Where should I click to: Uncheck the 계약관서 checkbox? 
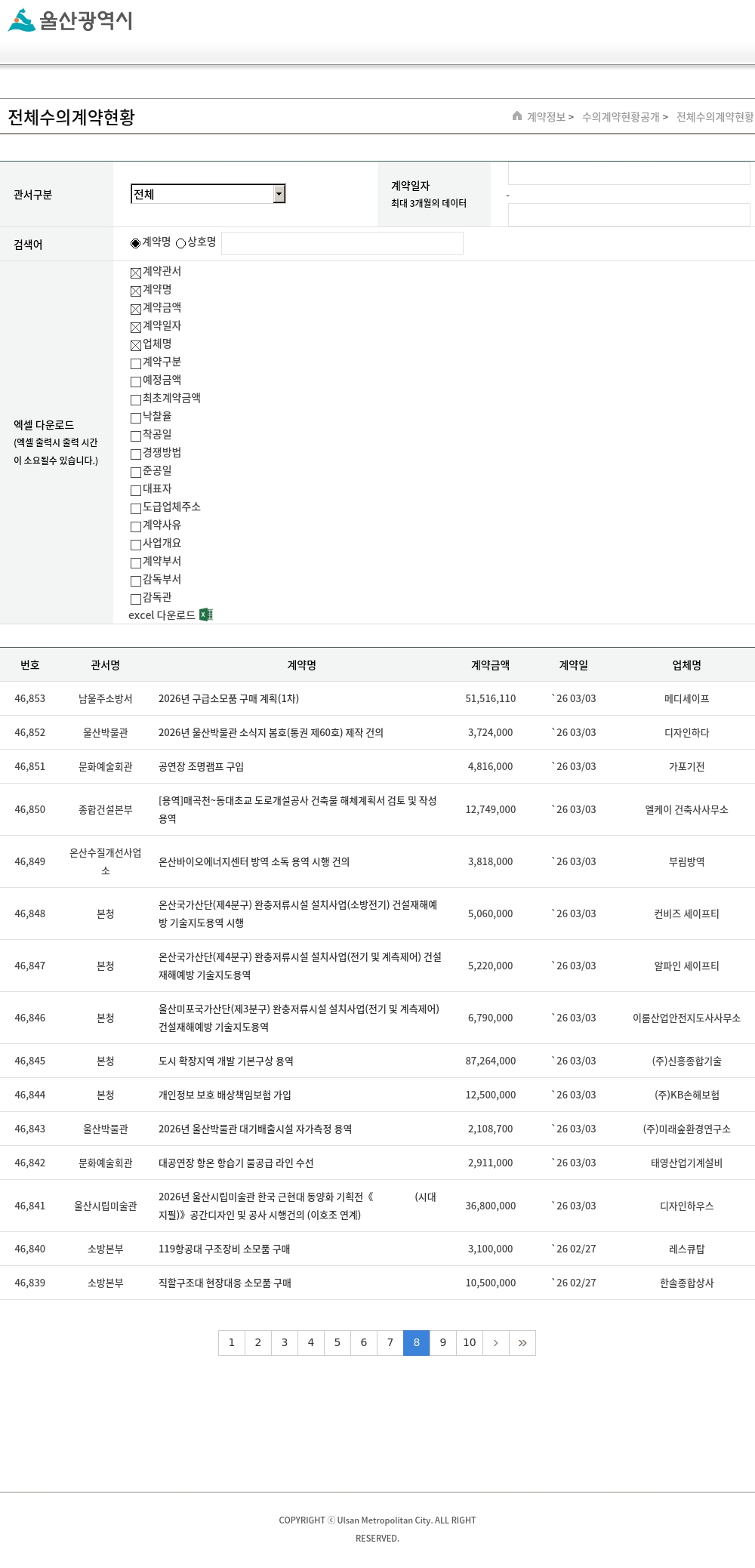(136, 273)
